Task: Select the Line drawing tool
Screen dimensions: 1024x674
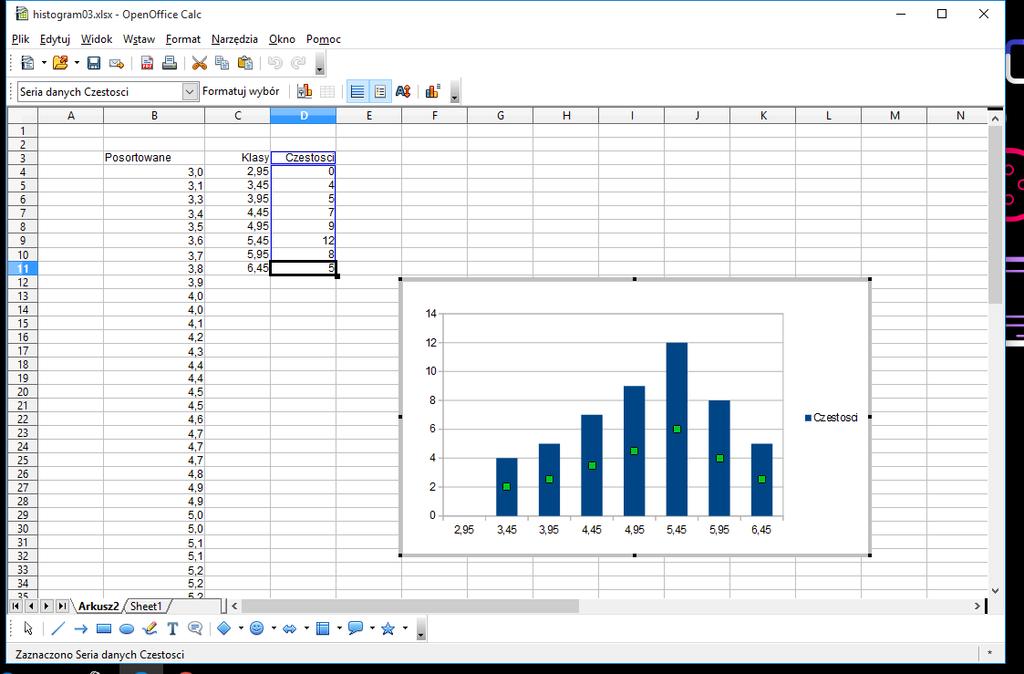Action: click(x=58, y=628)
